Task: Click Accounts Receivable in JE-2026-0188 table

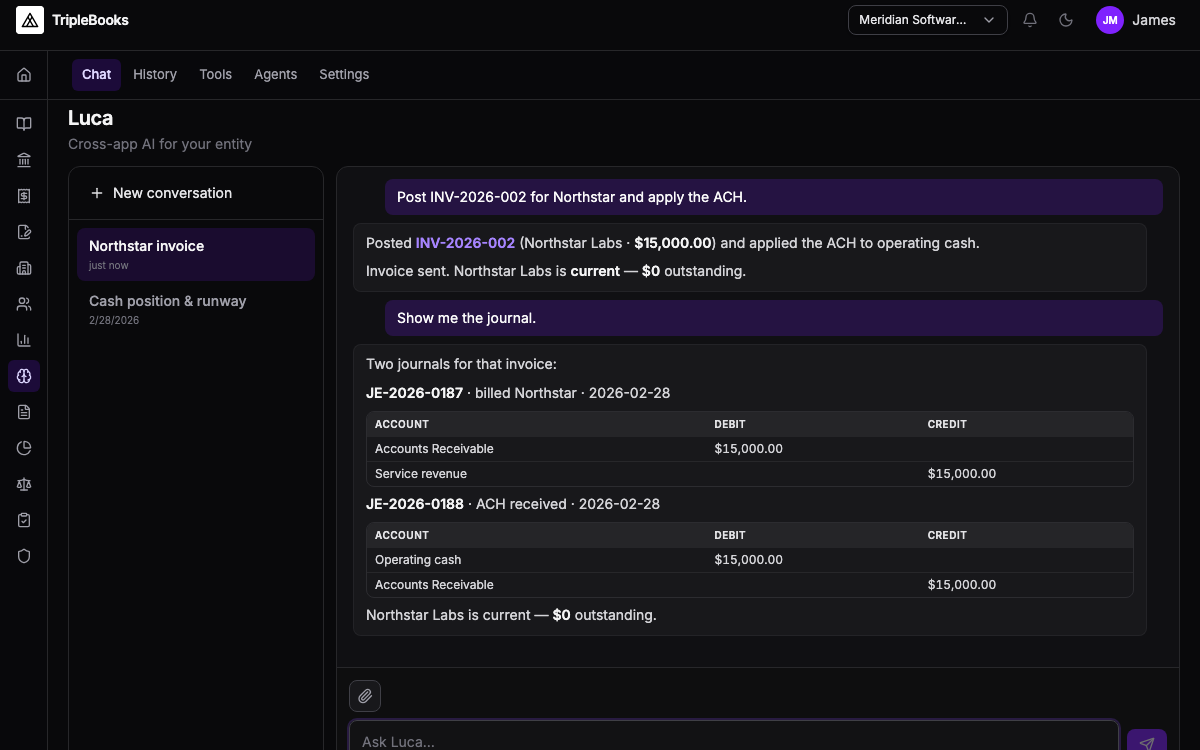Action: tap(434, 585)
